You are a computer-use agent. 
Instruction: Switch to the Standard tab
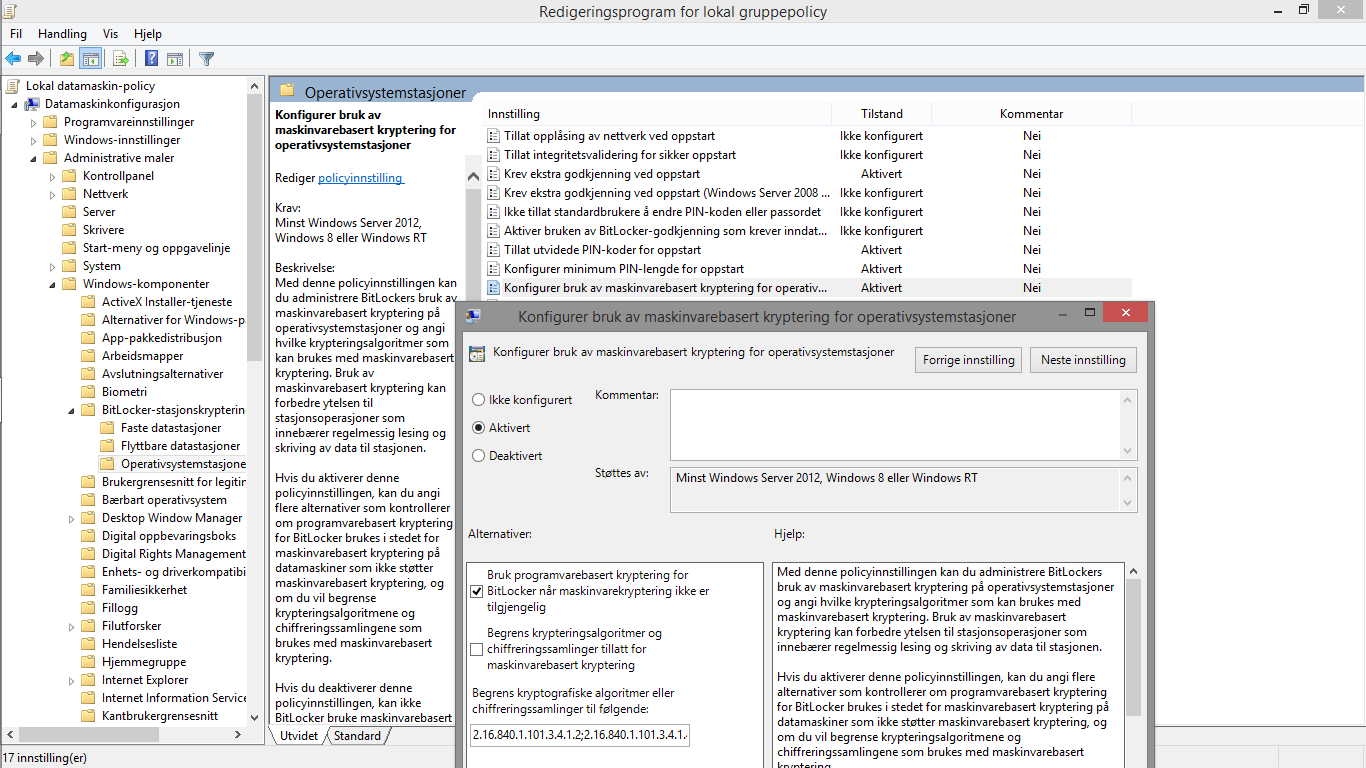(x=357, y=736)
